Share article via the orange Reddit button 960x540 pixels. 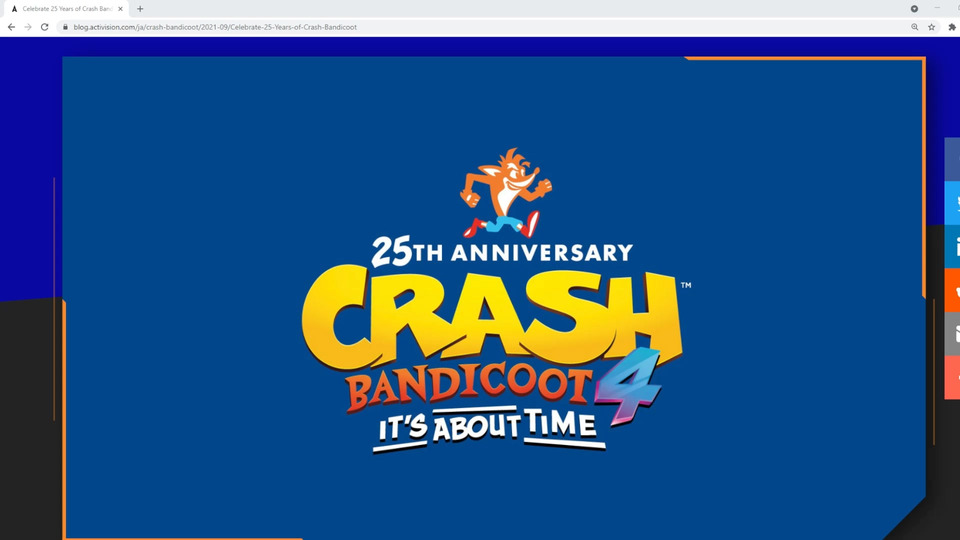[x=952, y=290]
